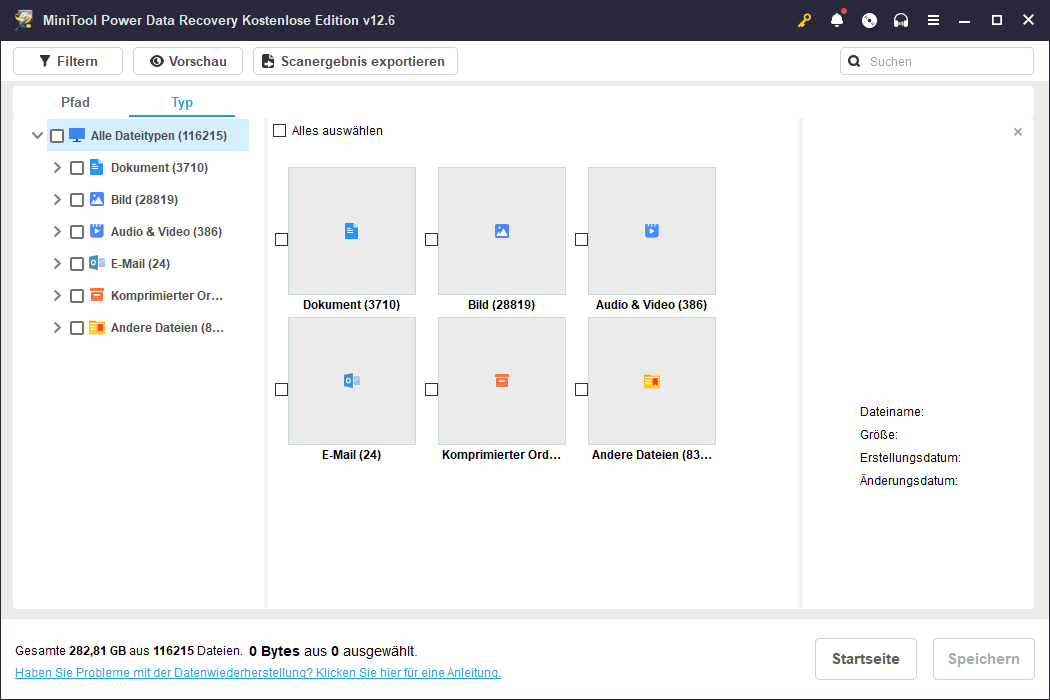Expand the Audio & Video tree node

point(57,232)
